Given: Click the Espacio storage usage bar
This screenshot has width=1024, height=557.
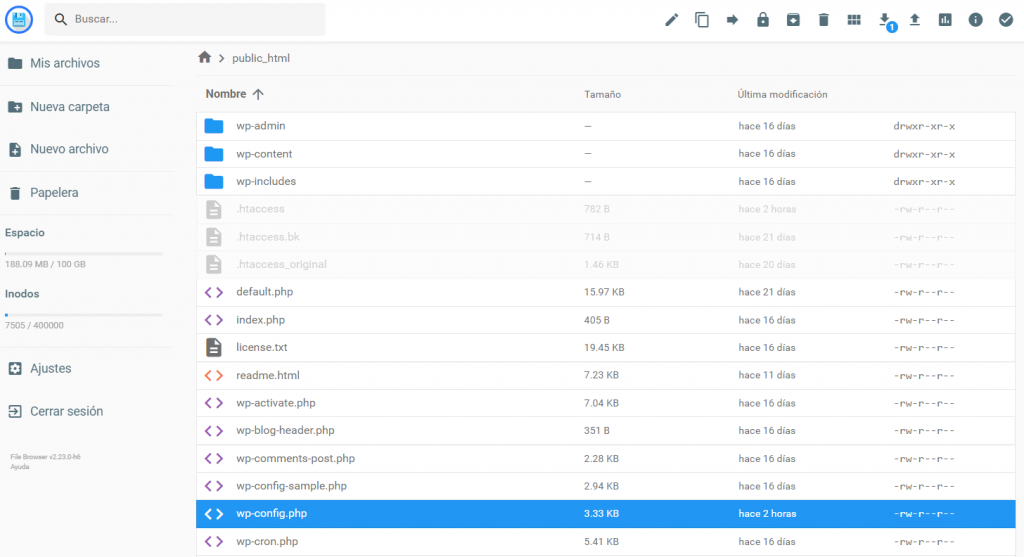Looking at the screenshot, I should point(83,253).
